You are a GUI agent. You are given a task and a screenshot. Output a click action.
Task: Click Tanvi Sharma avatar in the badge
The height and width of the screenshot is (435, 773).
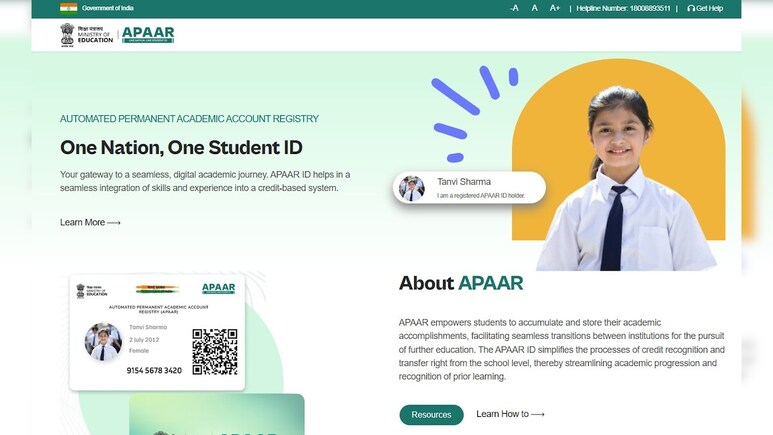pos(412,188)
